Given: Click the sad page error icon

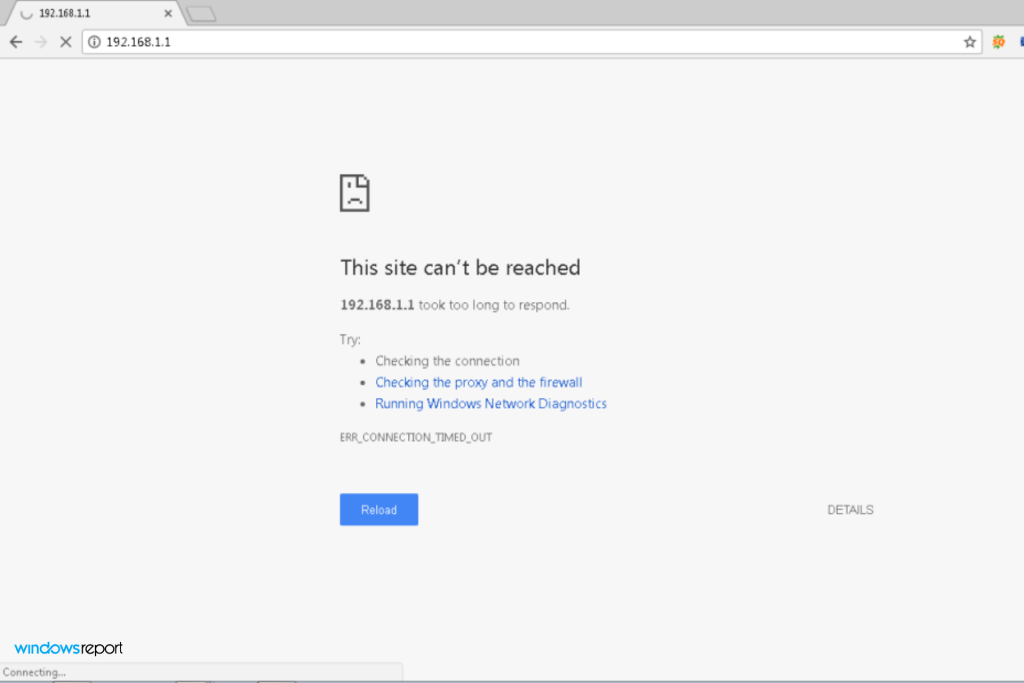Looking at the screenshot, I should click(355, 193).
